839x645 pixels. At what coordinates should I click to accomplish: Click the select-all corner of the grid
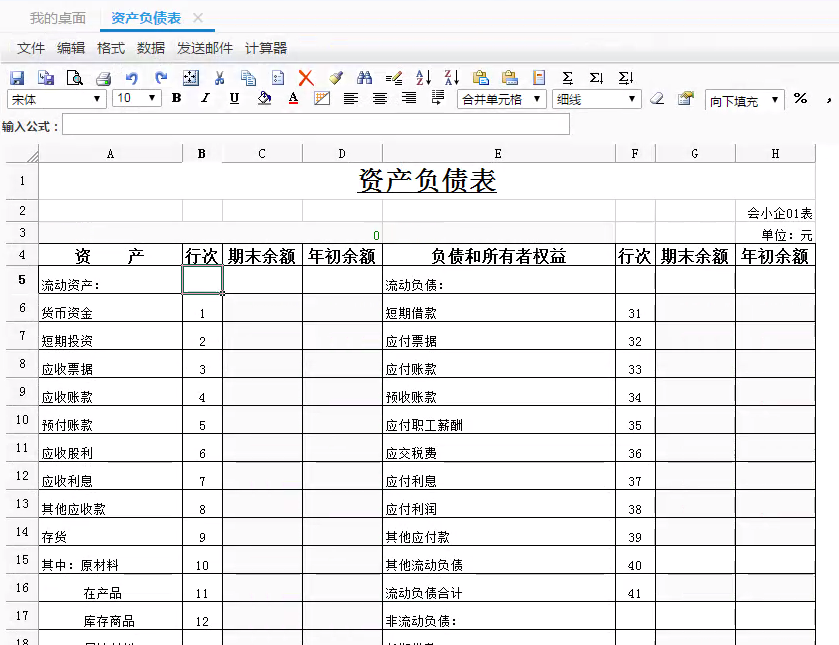pos(22,154)
